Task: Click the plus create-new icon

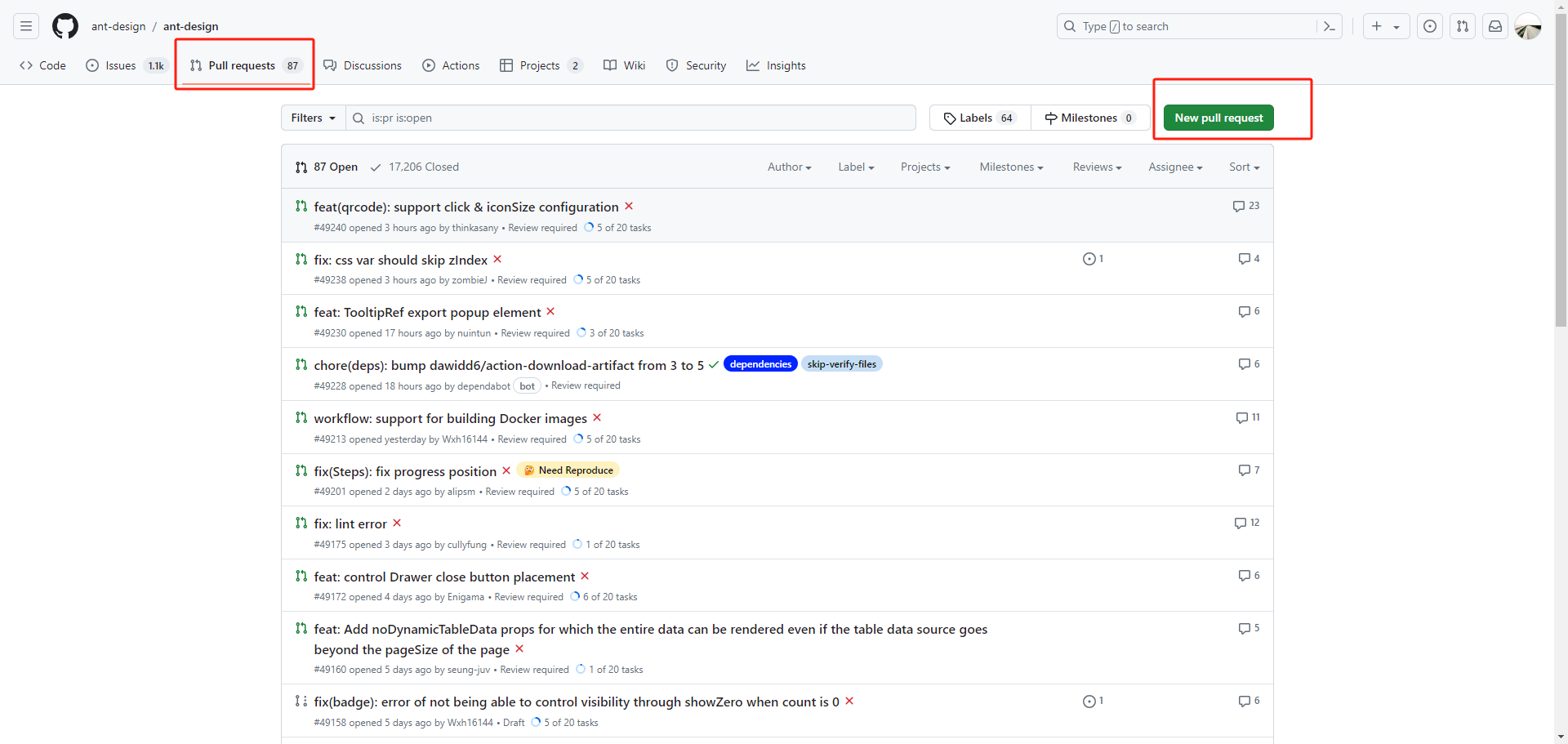Action: point(1377,26)
